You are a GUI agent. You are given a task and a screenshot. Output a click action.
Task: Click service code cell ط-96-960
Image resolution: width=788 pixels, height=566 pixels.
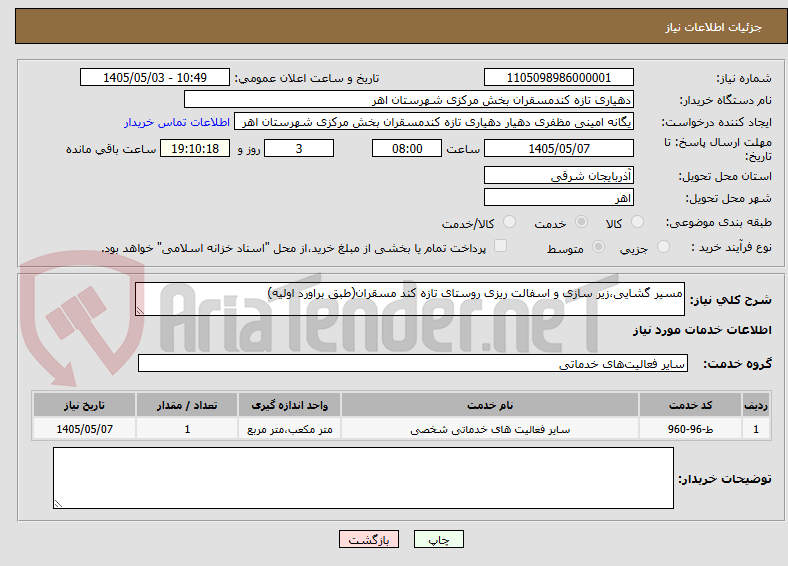(x=691, y=429)
